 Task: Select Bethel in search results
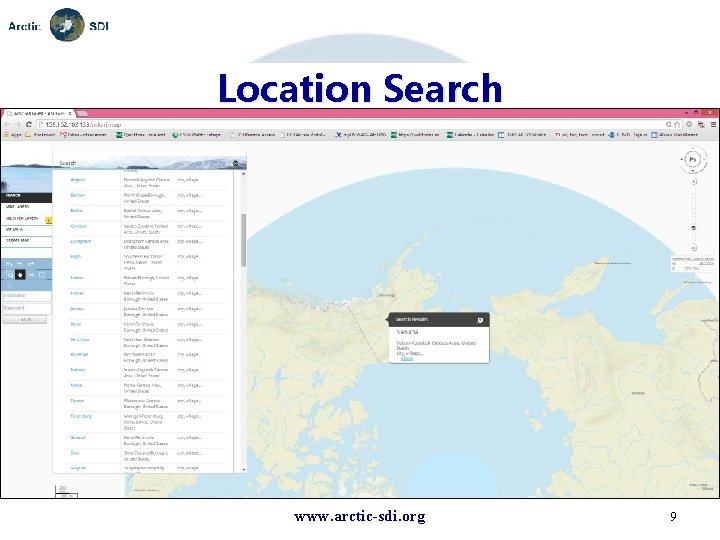[76, 211]
